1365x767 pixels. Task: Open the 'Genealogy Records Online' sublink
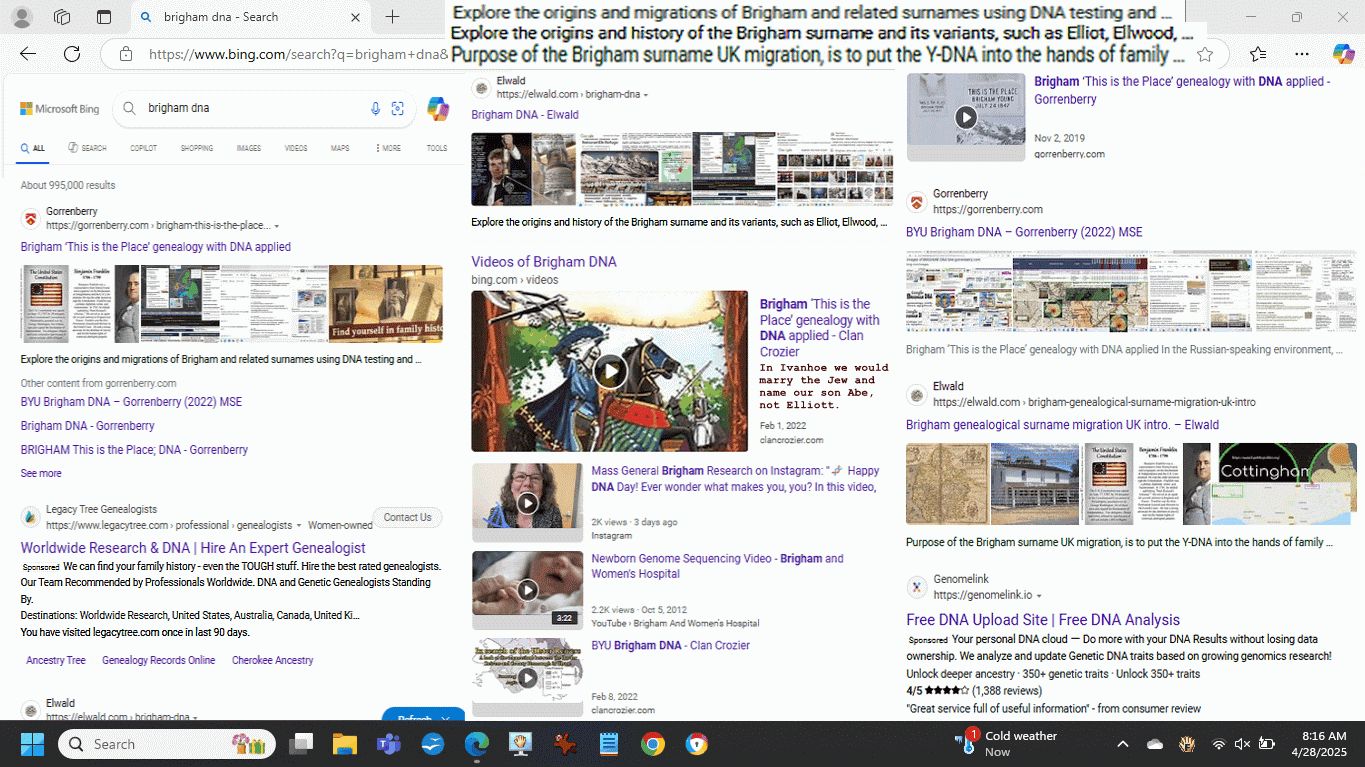(158, 660)
